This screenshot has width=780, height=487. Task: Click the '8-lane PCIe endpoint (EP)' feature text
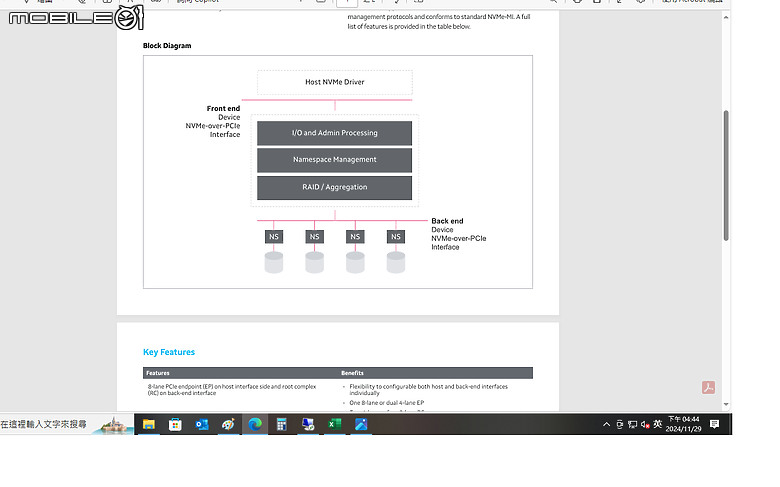(x=232, y=390)
